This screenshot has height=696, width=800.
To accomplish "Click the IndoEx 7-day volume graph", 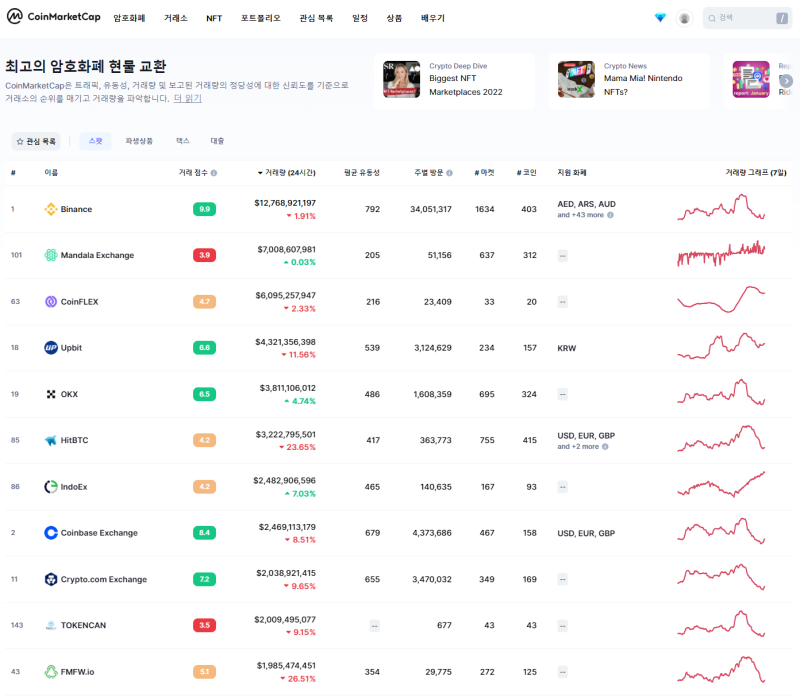I will click(721, 484).
